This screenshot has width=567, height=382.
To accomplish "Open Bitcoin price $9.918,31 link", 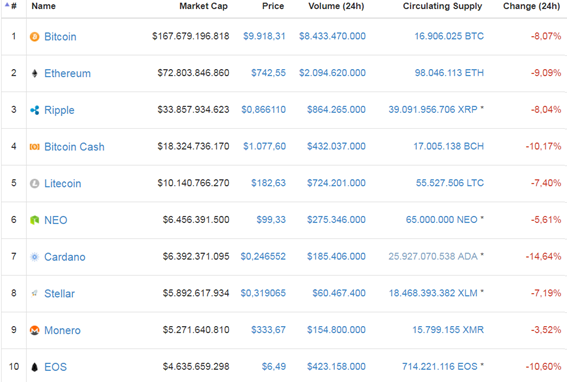I will coord(264,36).
